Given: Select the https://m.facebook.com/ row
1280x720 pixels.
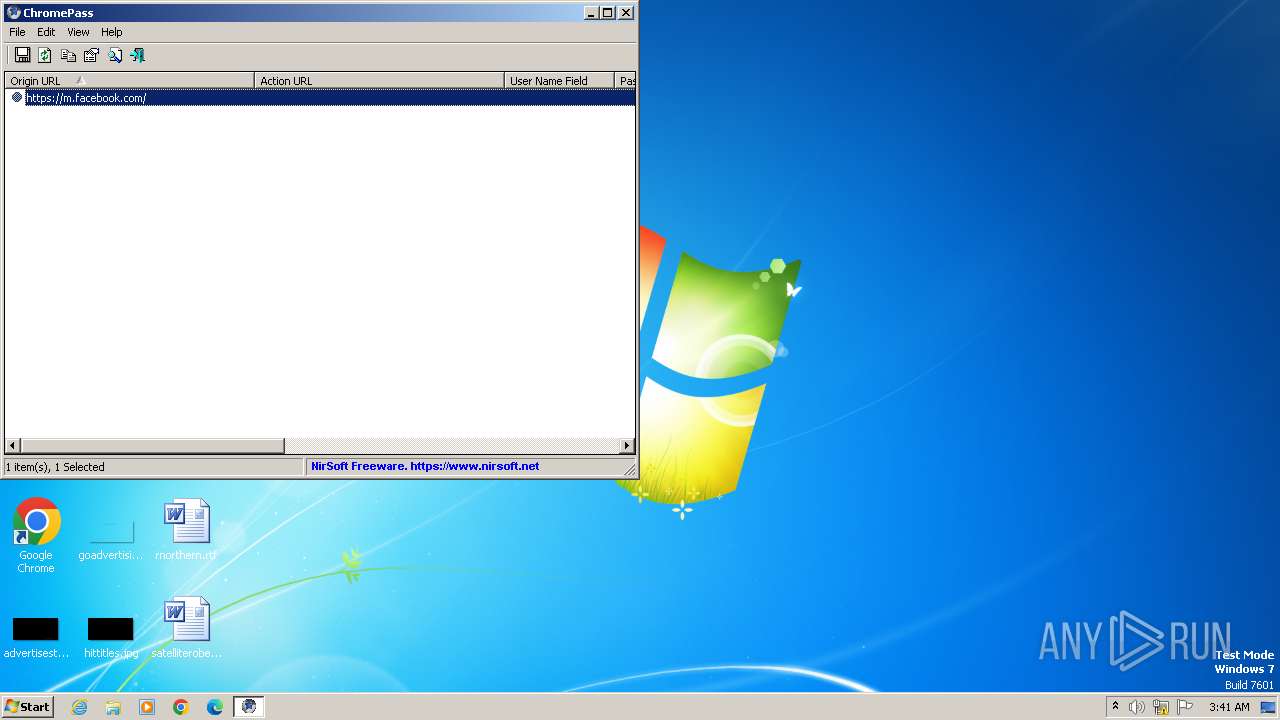Looking at the screenshot, I should click(320, 98).
